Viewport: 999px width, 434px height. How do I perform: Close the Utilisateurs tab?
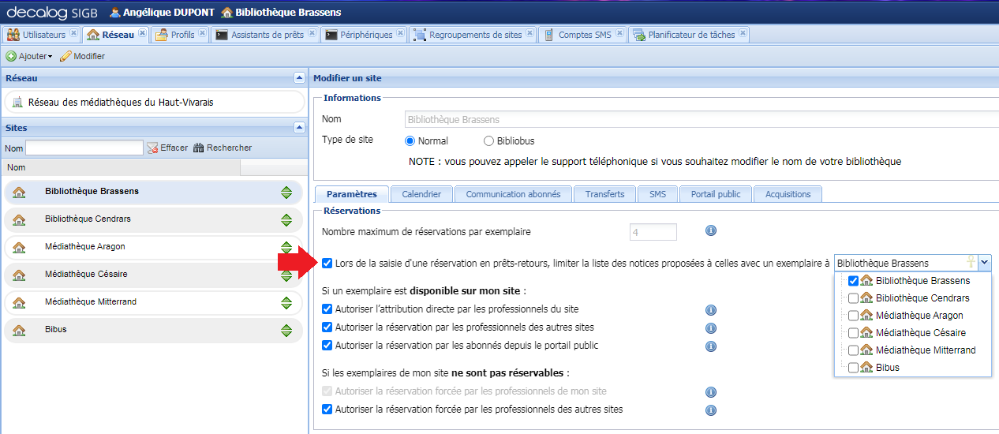pyautogui.click(x=73, y=33)
